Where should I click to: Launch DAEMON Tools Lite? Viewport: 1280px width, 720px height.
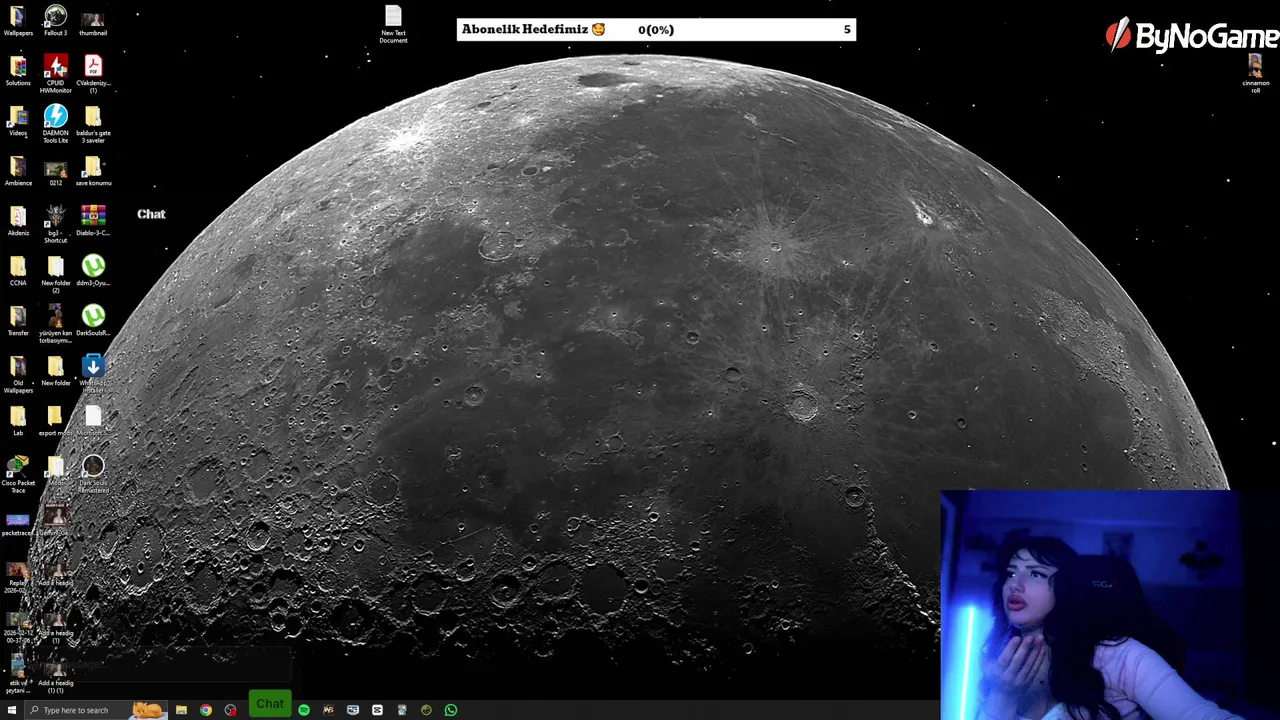(56, 124)
